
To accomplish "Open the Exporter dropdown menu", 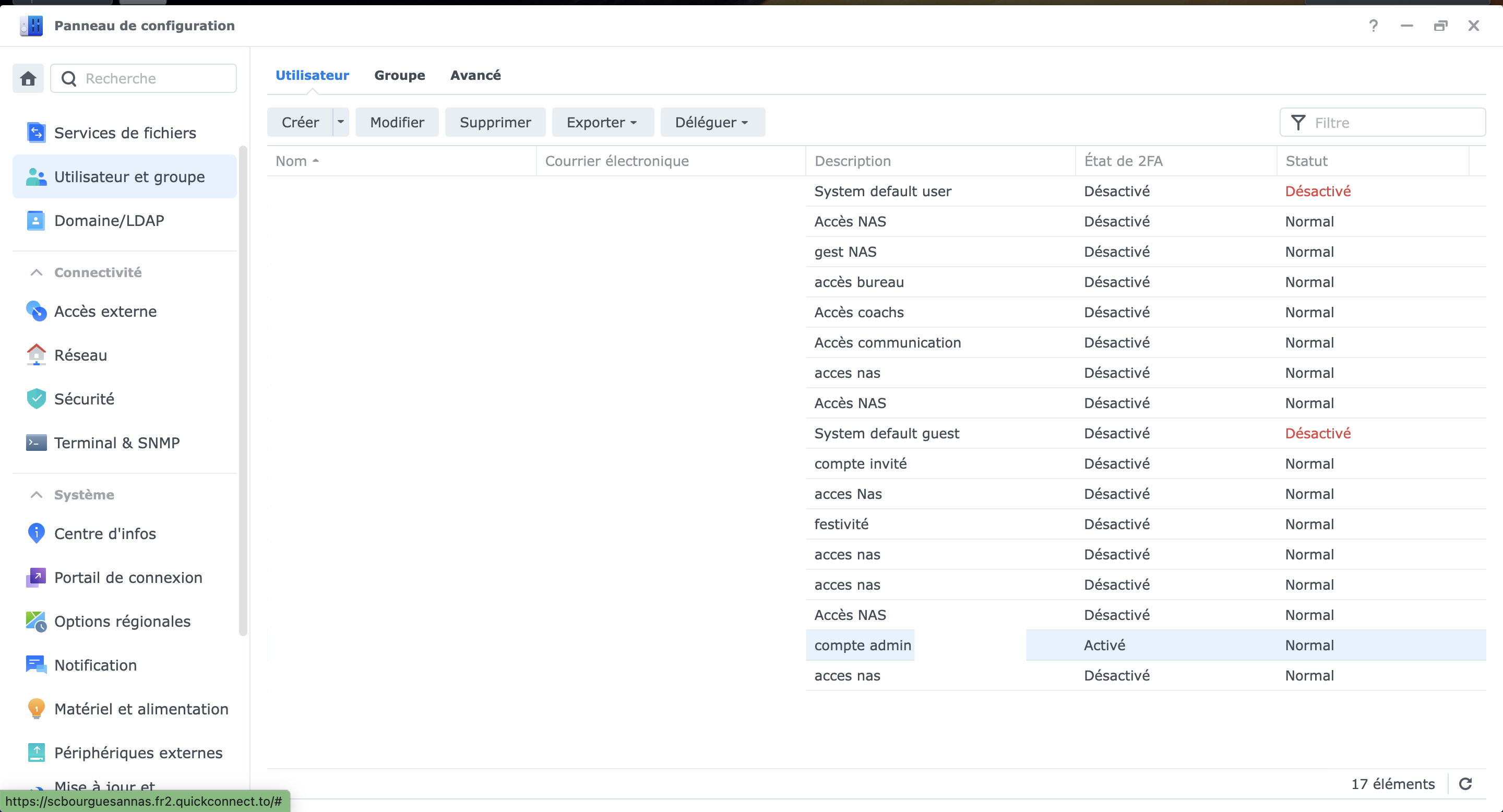I will [x=602, y=122].
